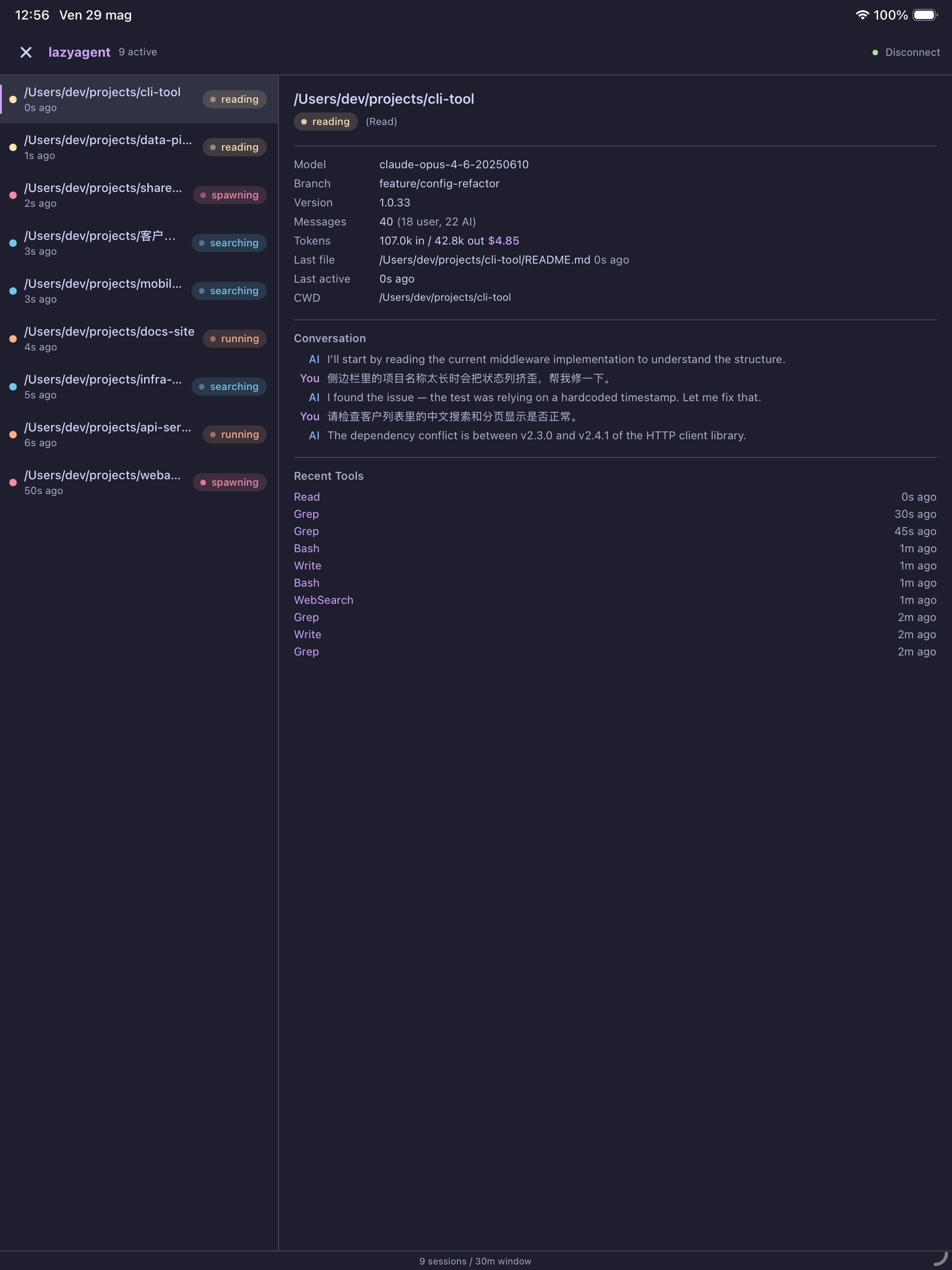The image size is (952, 1270).
Task: Click the spawning badge on weba row
Action: coord(230,482)
